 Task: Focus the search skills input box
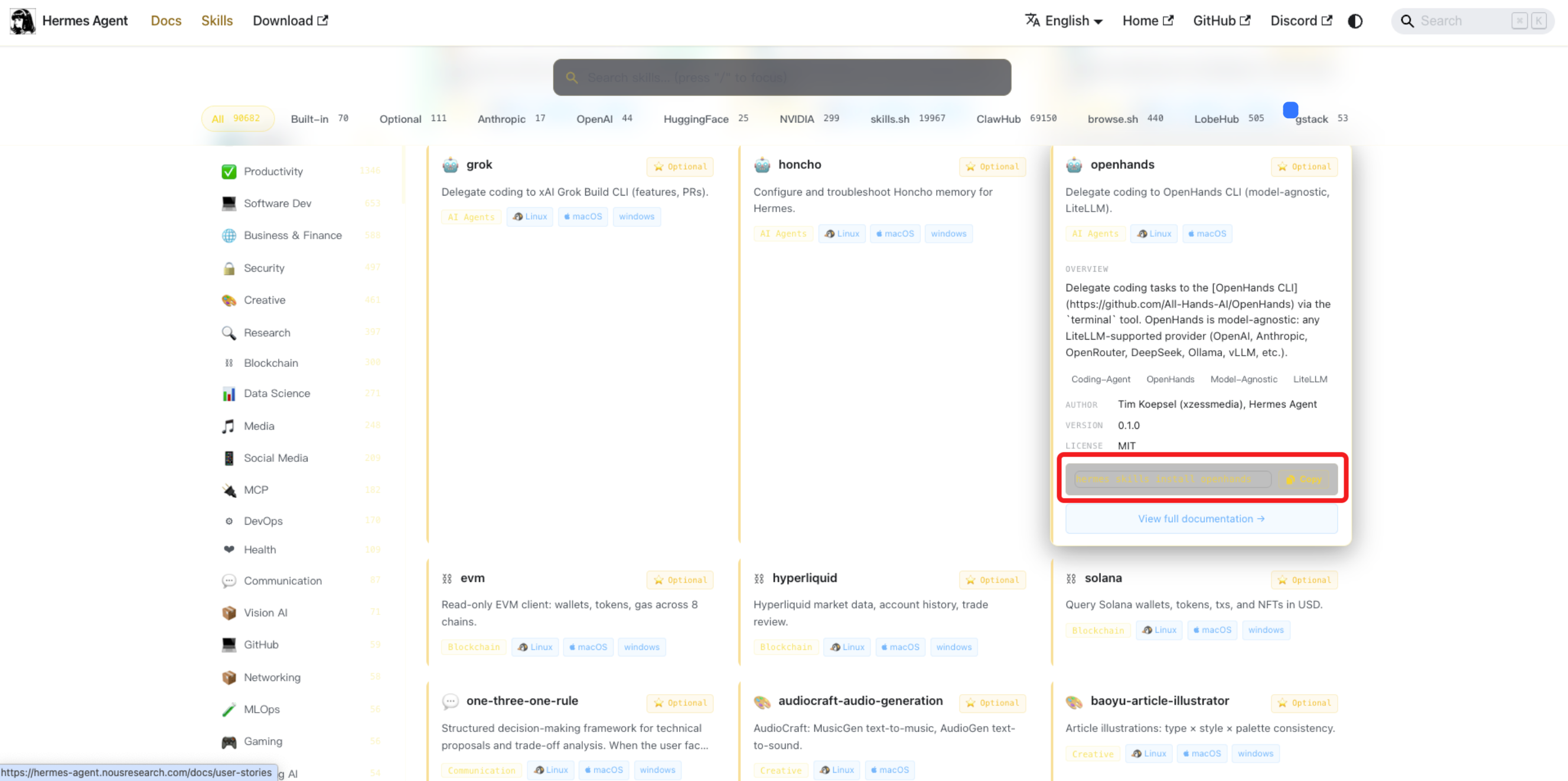point(782,77)
